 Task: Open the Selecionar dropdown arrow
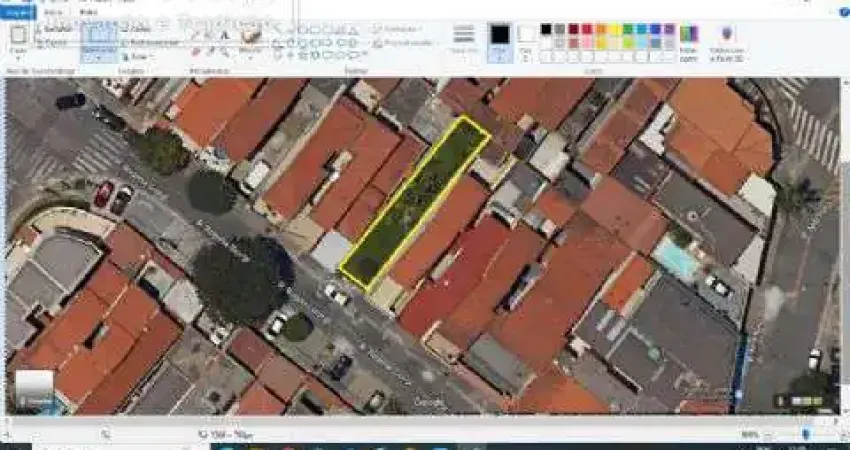click(x=98, y=58)
